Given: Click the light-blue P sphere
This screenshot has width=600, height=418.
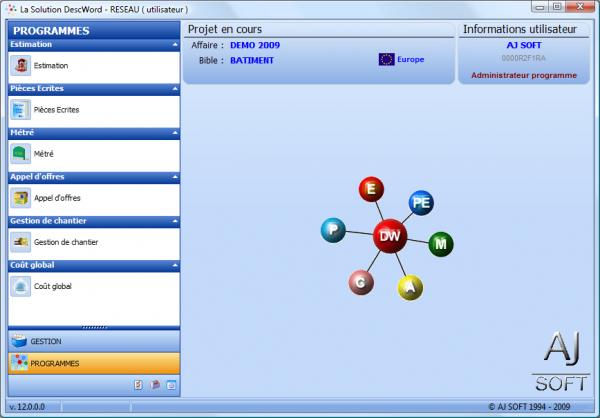Looking at the screenshot, I should [x=333, y=230].
